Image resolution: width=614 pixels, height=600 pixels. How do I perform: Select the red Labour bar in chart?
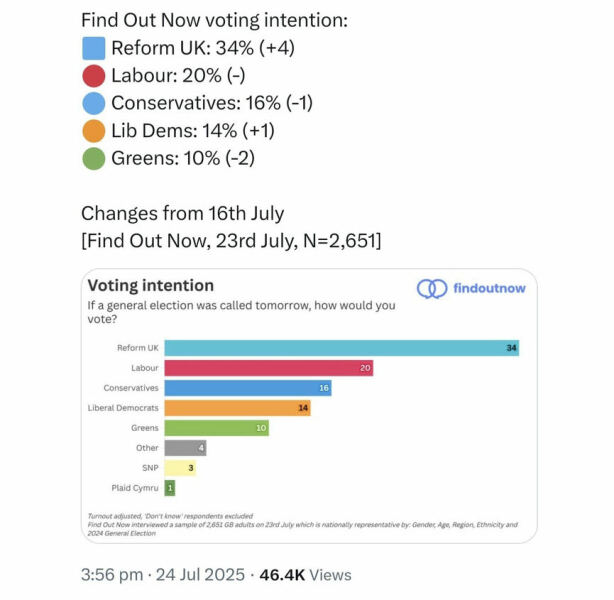coord(269,368)
